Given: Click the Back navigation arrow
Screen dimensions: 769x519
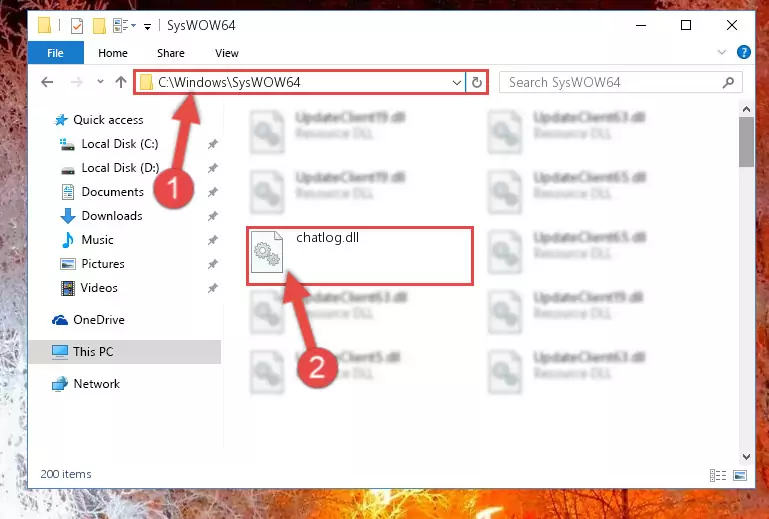Looking at the screenshot, I should coord(47,82).
